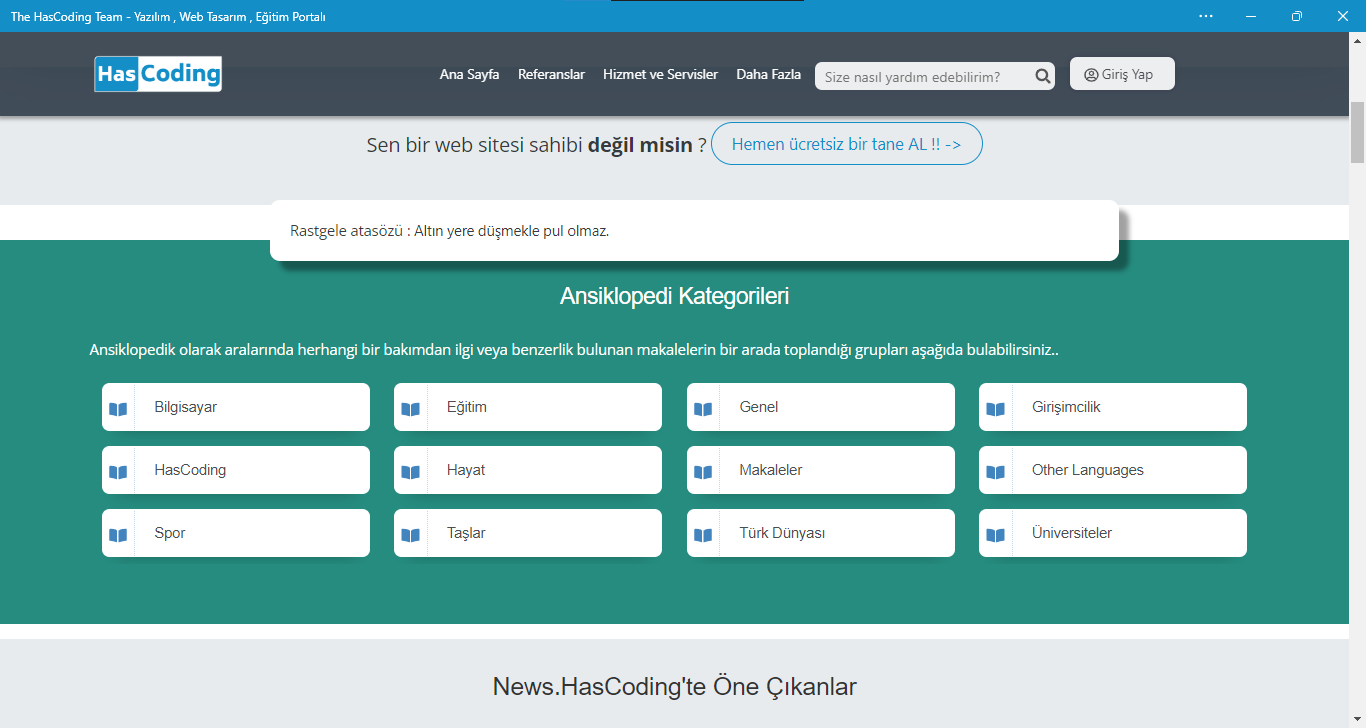The width and height of the screenshot is (1366, 728).
Task: Click the book icon beside Türk Dünyası
Action: [703, 535]
